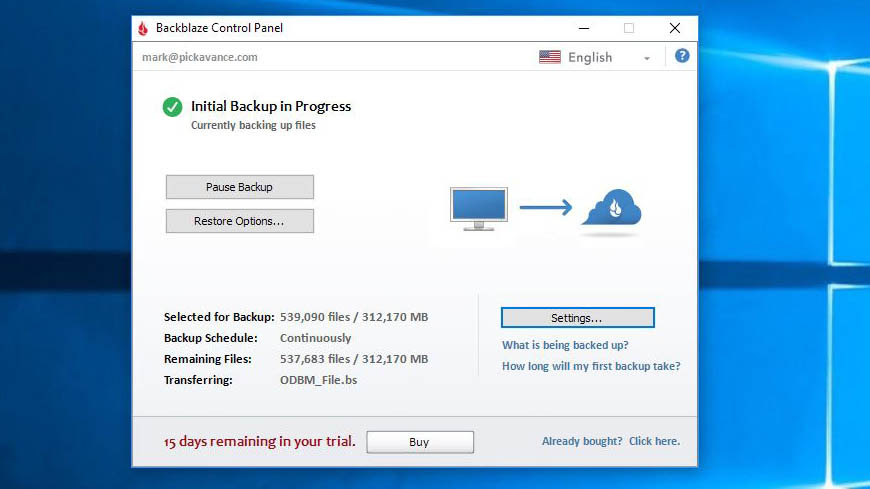The width and height of the screenshot is (870, 489).
Task: Close the Backblaze Control Panel window
Action: 675,28
